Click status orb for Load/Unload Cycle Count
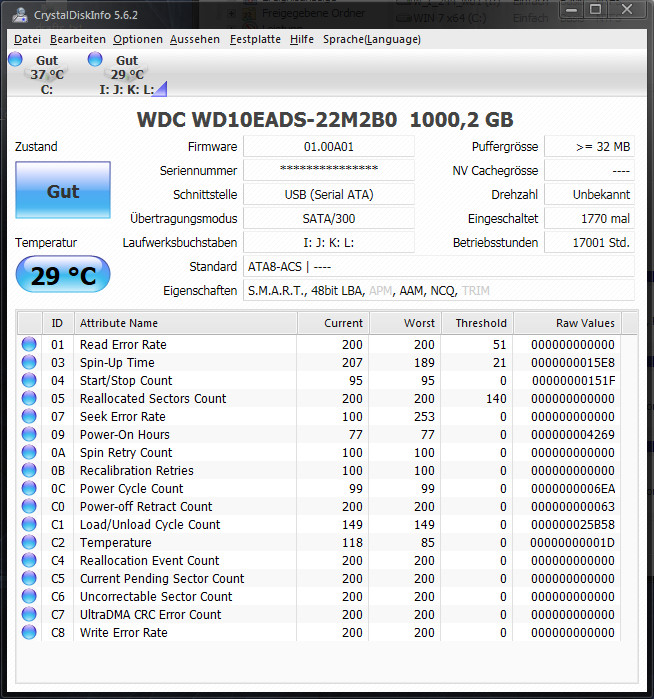Screen dimensions: 654x699 29,524
